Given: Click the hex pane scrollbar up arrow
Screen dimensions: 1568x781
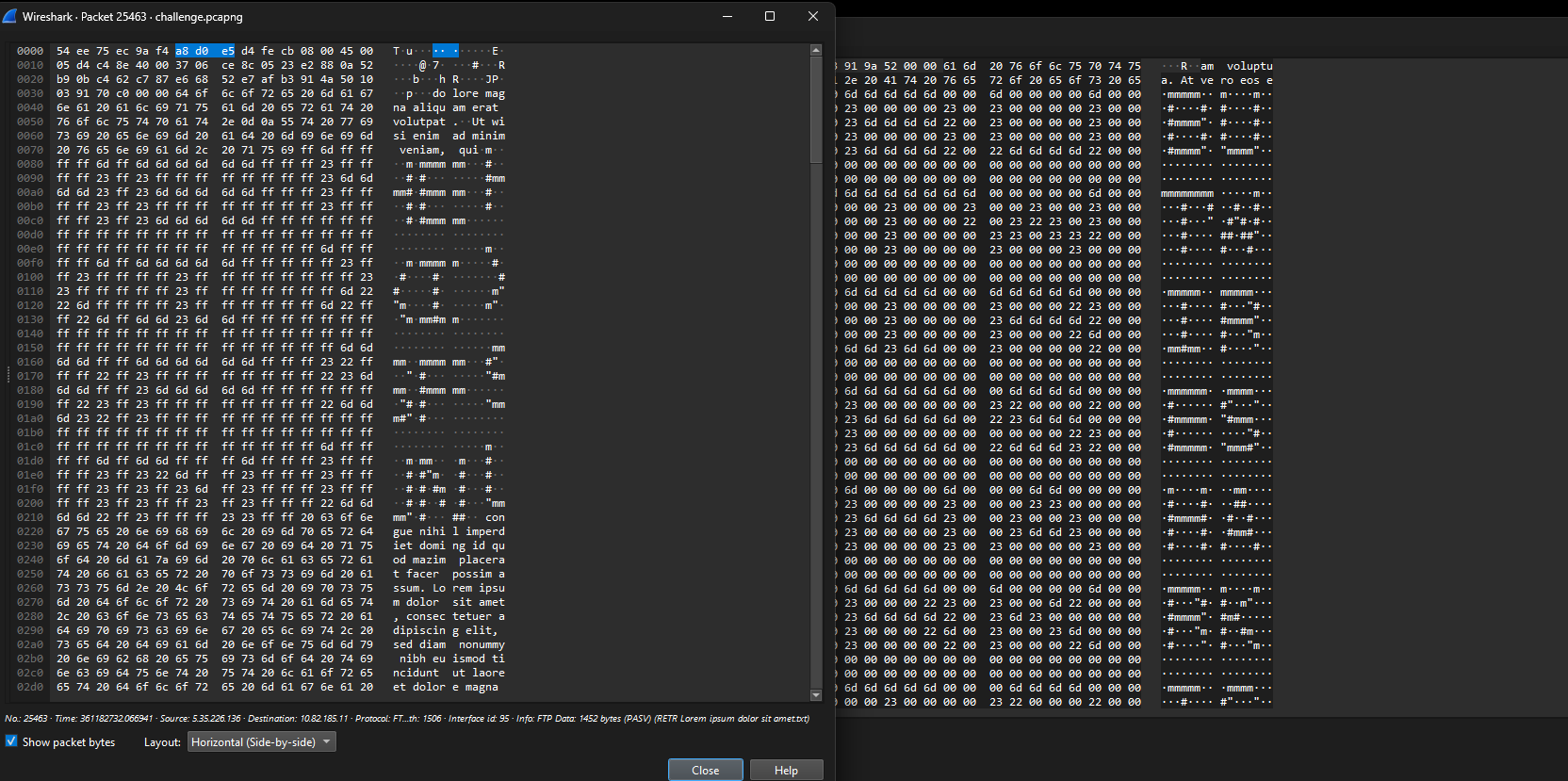Looking at the screenshot, I should click(x=816, y=50).
